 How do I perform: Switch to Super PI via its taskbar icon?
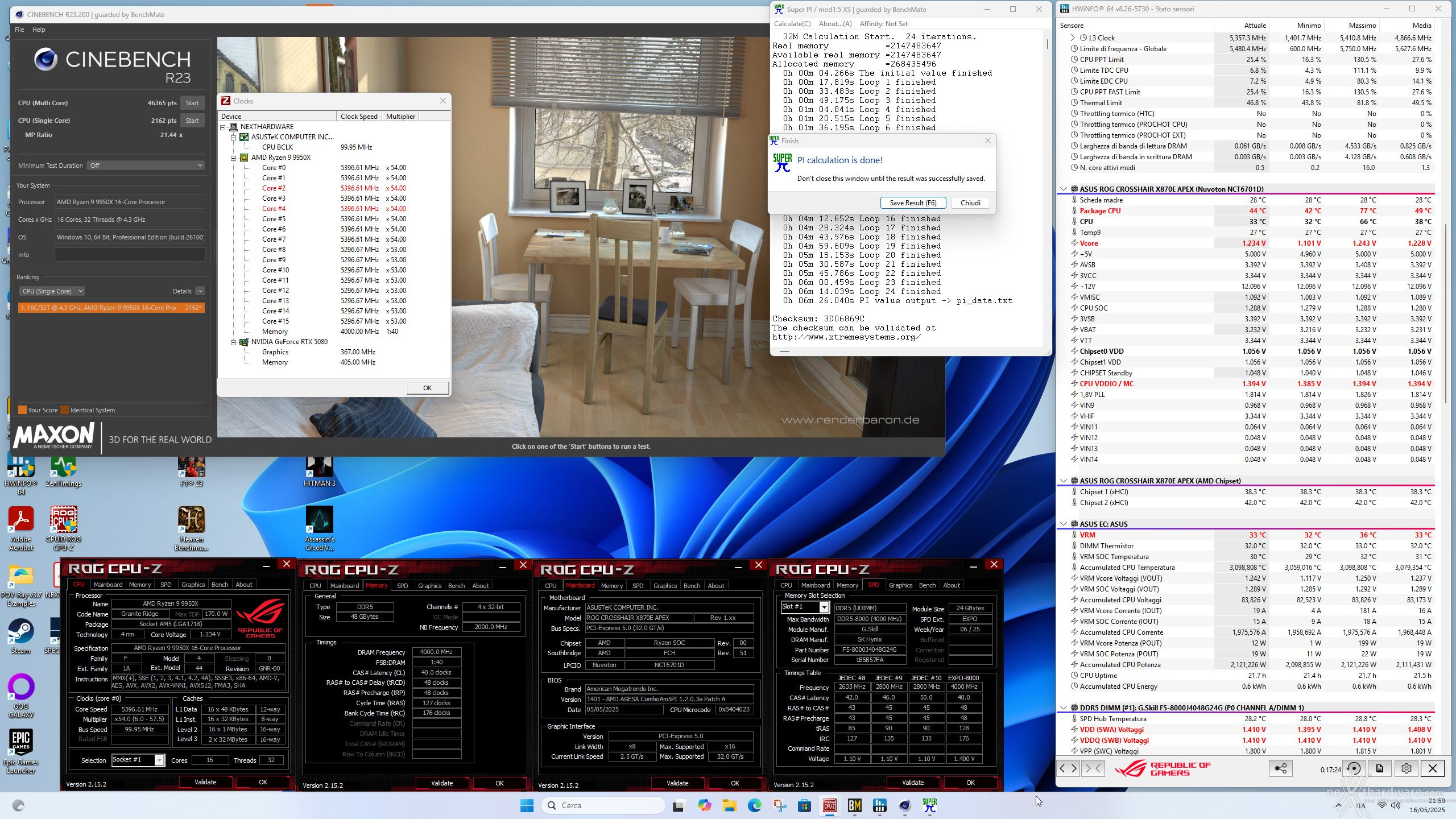pos(930,805)
